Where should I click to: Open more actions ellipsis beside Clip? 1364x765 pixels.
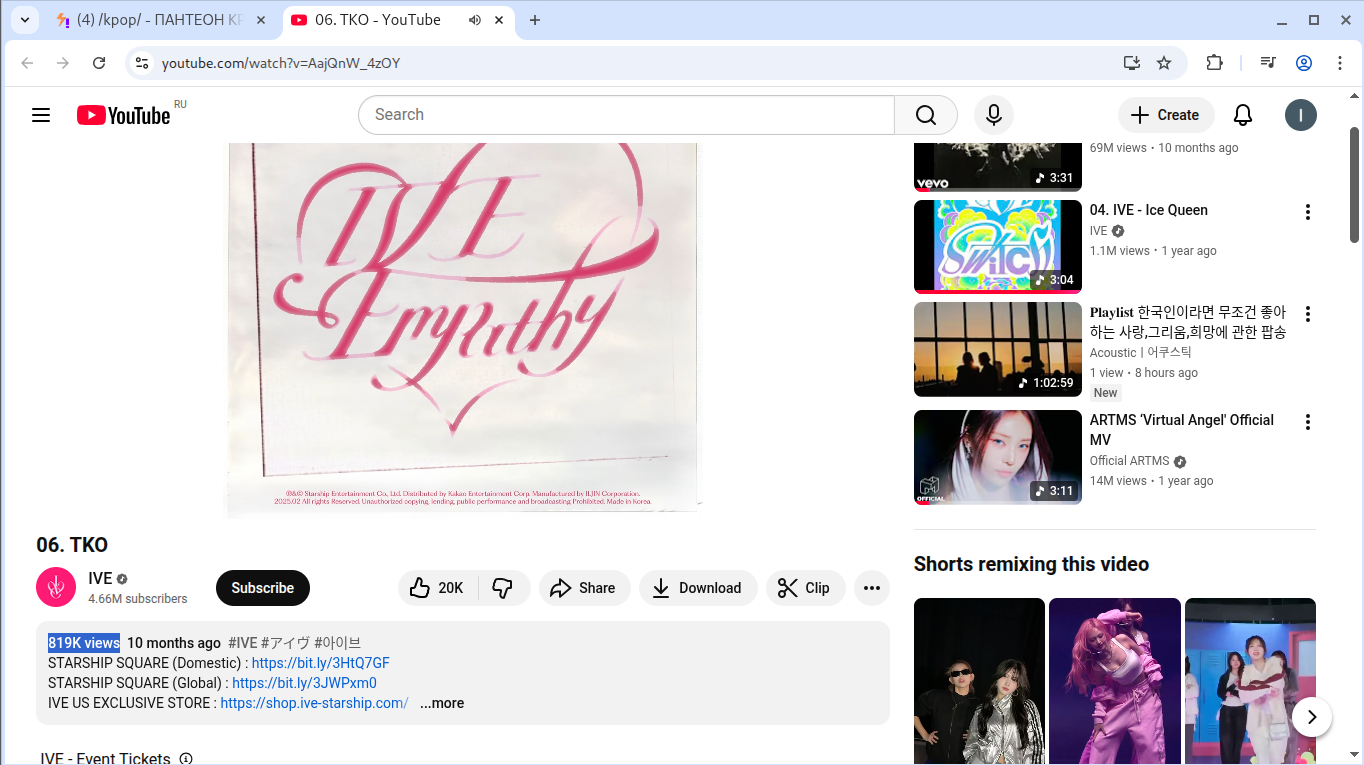click(872, 588)
